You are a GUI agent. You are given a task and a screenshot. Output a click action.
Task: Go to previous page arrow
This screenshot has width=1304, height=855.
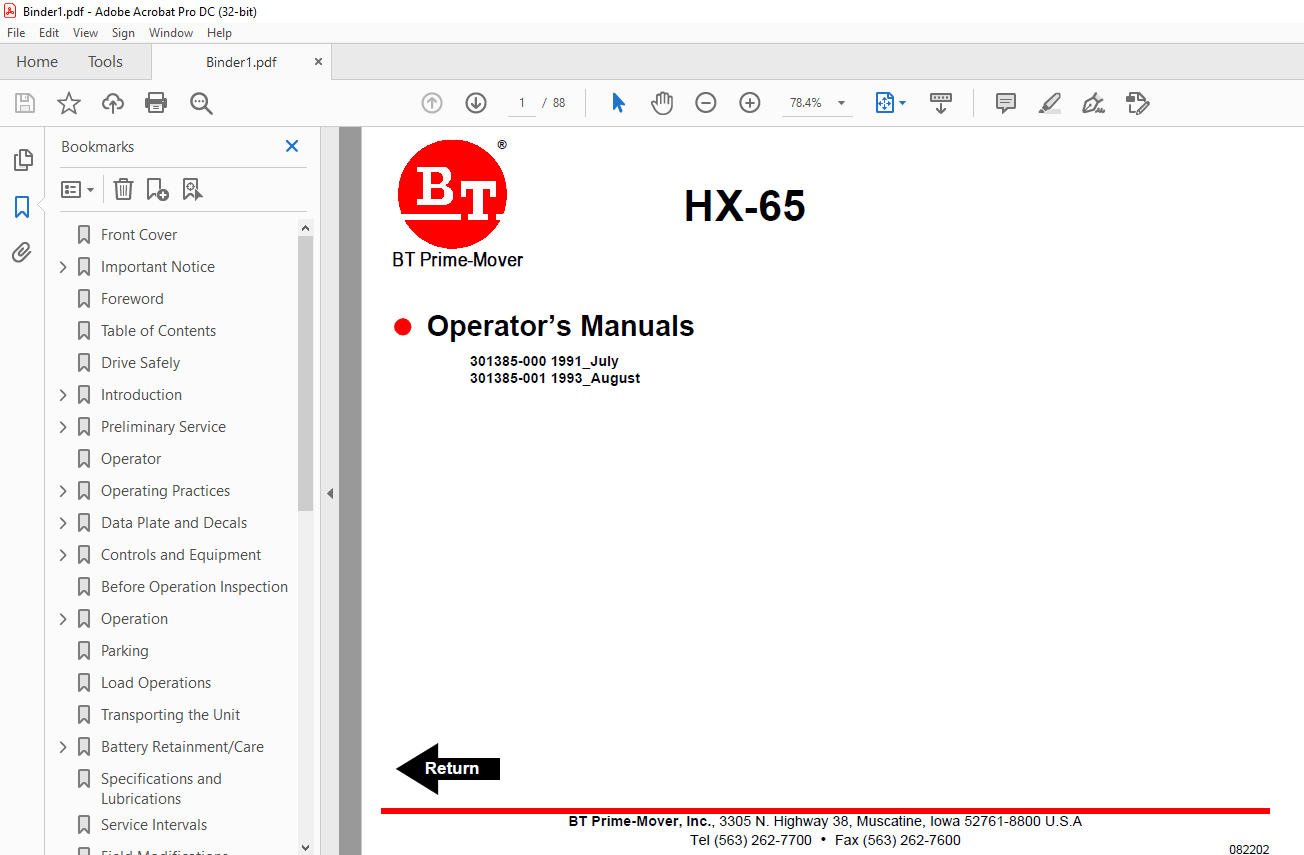pos(432,103)
